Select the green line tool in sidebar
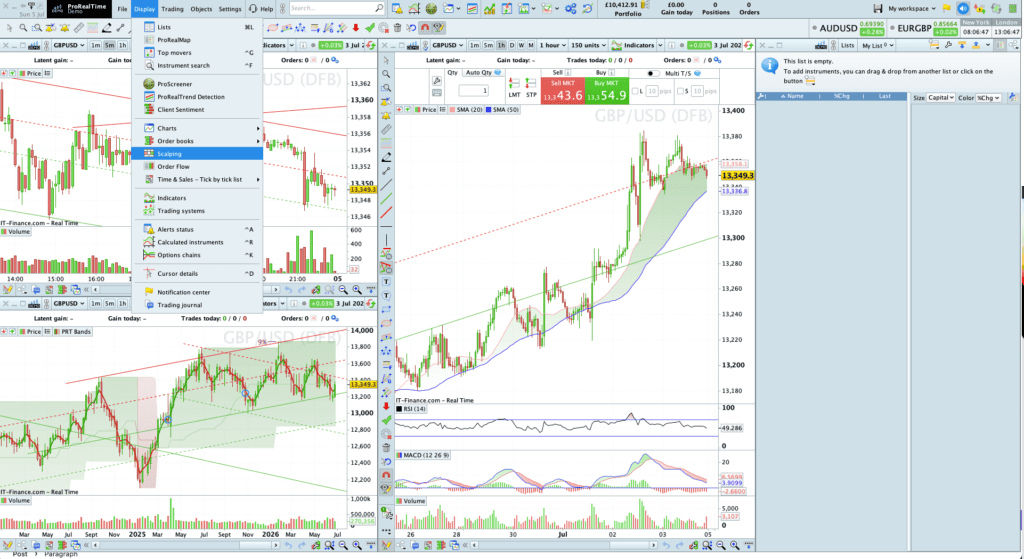 pos(386,198)
